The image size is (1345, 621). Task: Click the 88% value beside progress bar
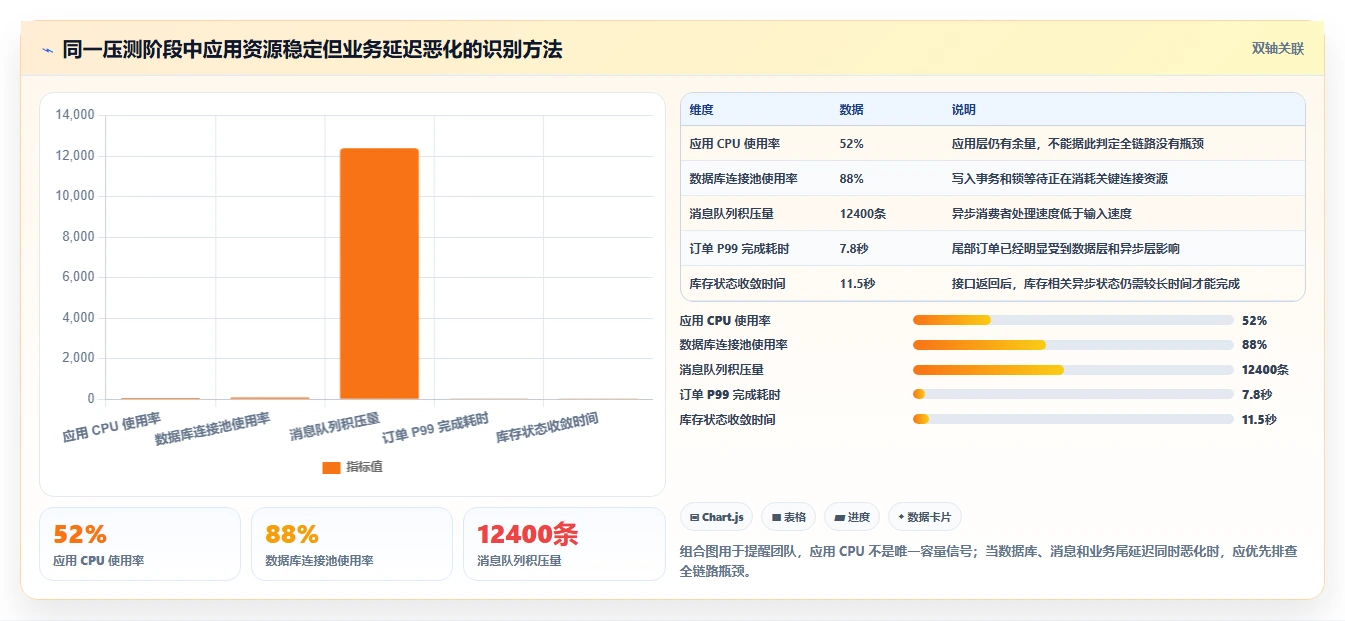click(1254, 345)
